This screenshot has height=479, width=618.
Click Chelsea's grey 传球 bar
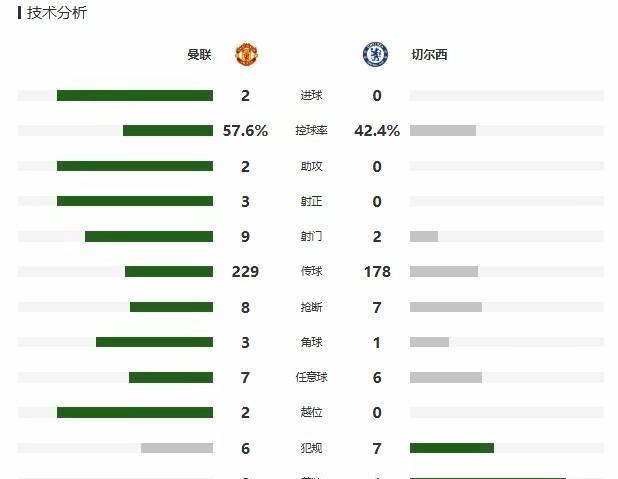click(444, 271)
